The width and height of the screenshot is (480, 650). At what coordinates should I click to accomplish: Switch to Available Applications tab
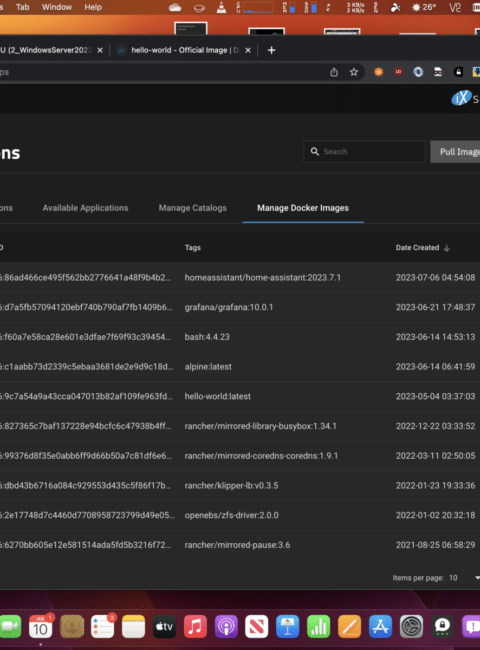(85, 208)
